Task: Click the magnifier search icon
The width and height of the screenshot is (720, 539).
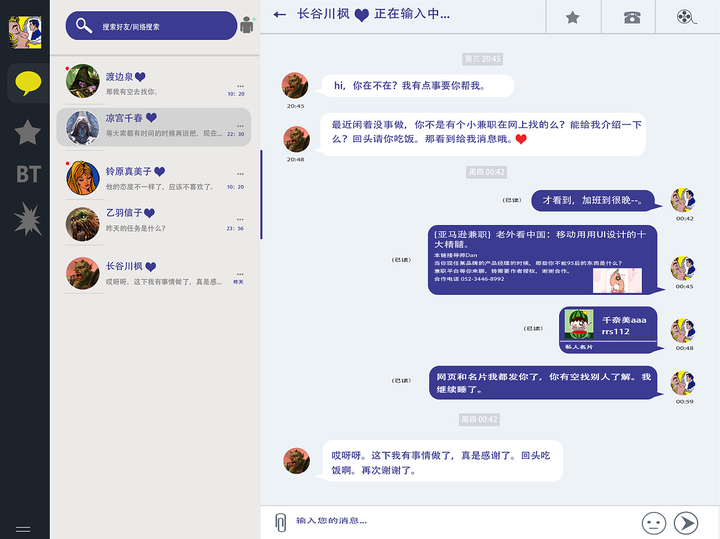Action: pos(84,26)
